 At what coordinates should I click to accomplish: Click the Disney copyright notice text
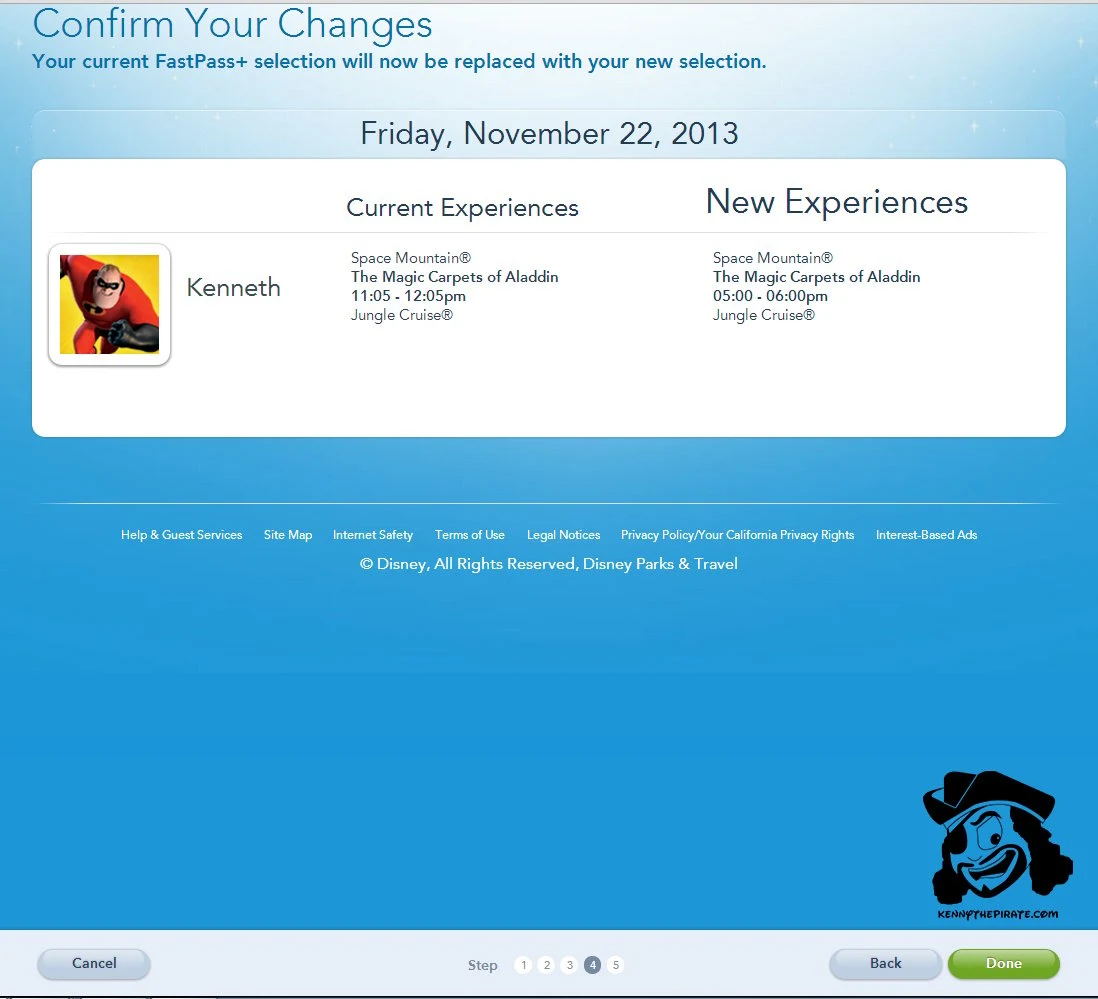point(548,564)
